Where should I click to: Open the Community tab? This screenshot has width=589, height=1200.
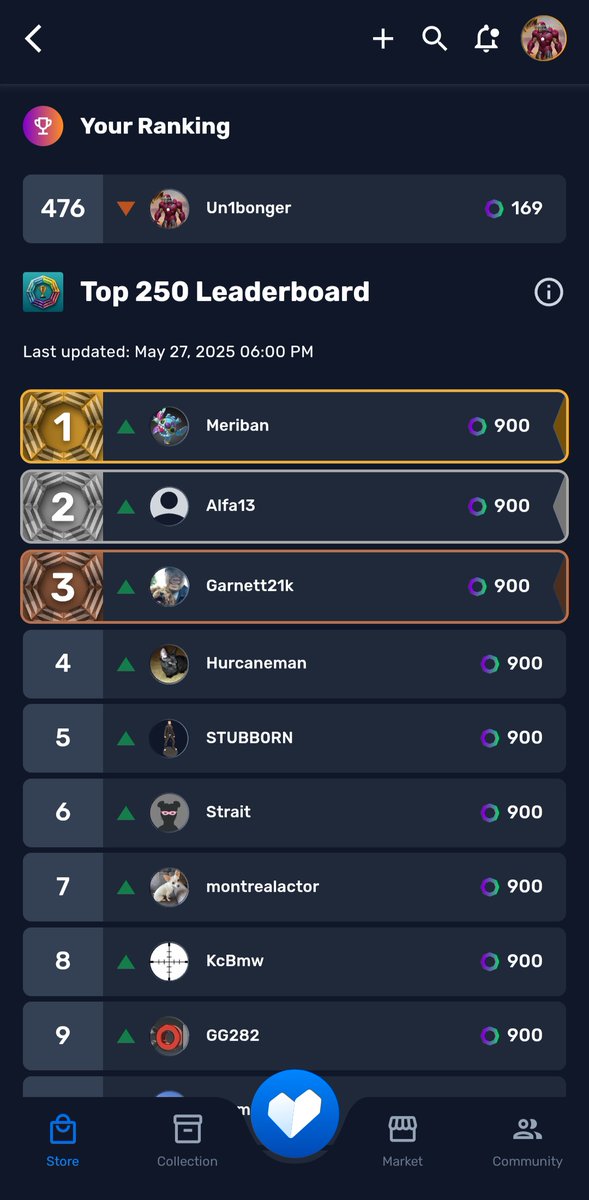527,1141
